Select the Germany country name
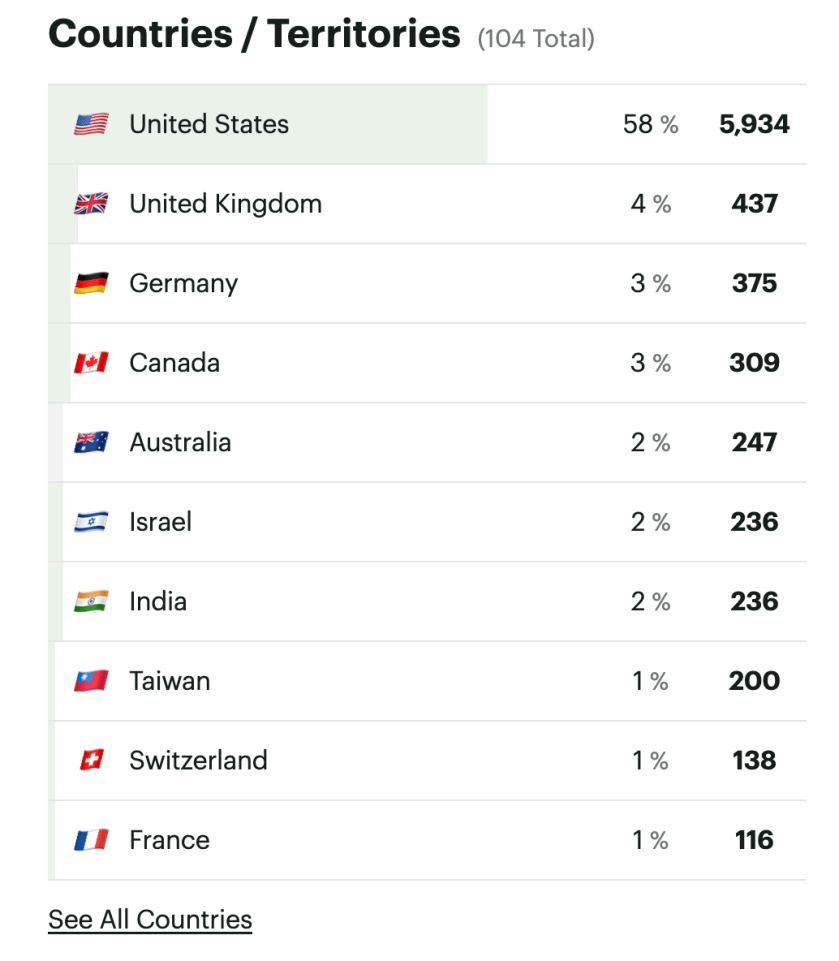839x961 pixels. pyautogui.click(x=183, y=284)
